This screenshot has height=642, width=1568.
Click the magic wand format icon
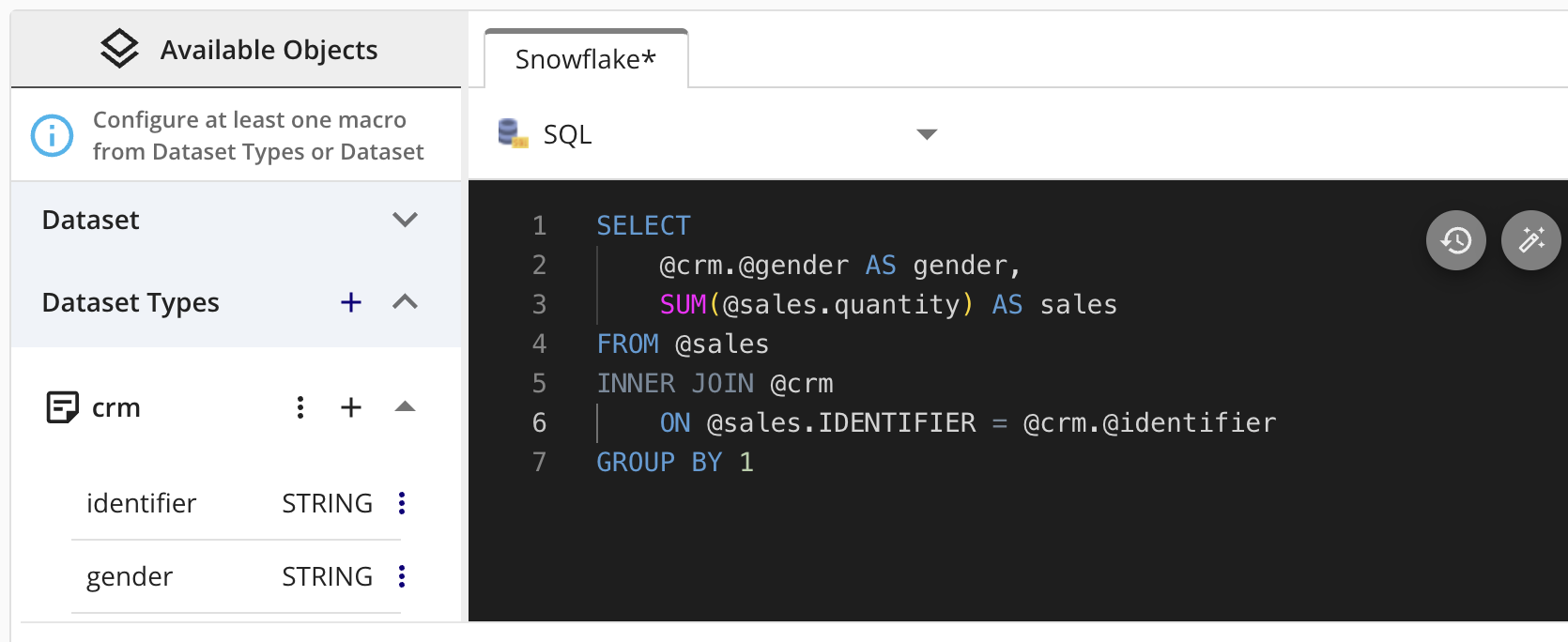pyautogui.click(x=1530, y=240)
